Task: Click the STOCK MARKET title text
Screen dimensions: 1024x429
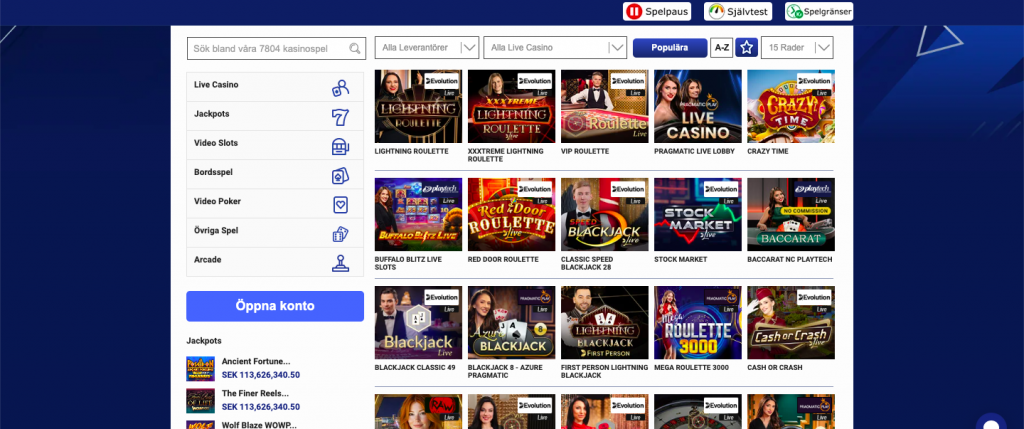Action: [x=680, y=259]
